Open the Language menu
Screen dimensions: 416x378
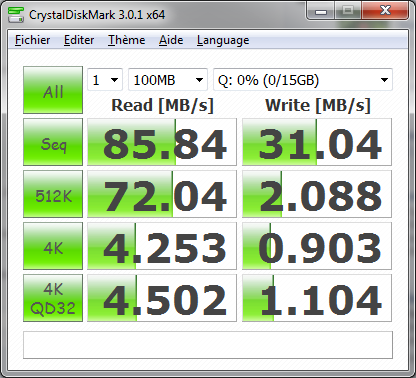[223, 40]
